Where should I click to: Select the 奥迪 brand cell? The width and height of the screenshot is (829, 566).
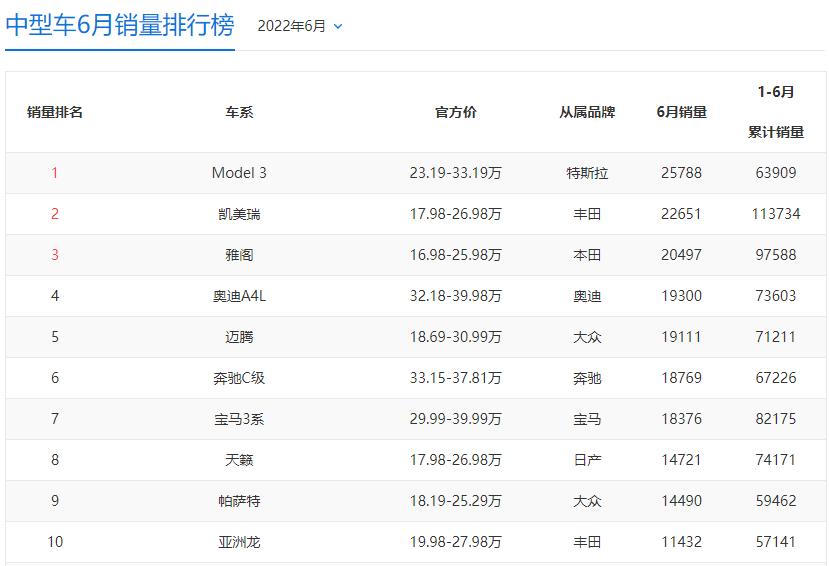(x=587, y=296)
